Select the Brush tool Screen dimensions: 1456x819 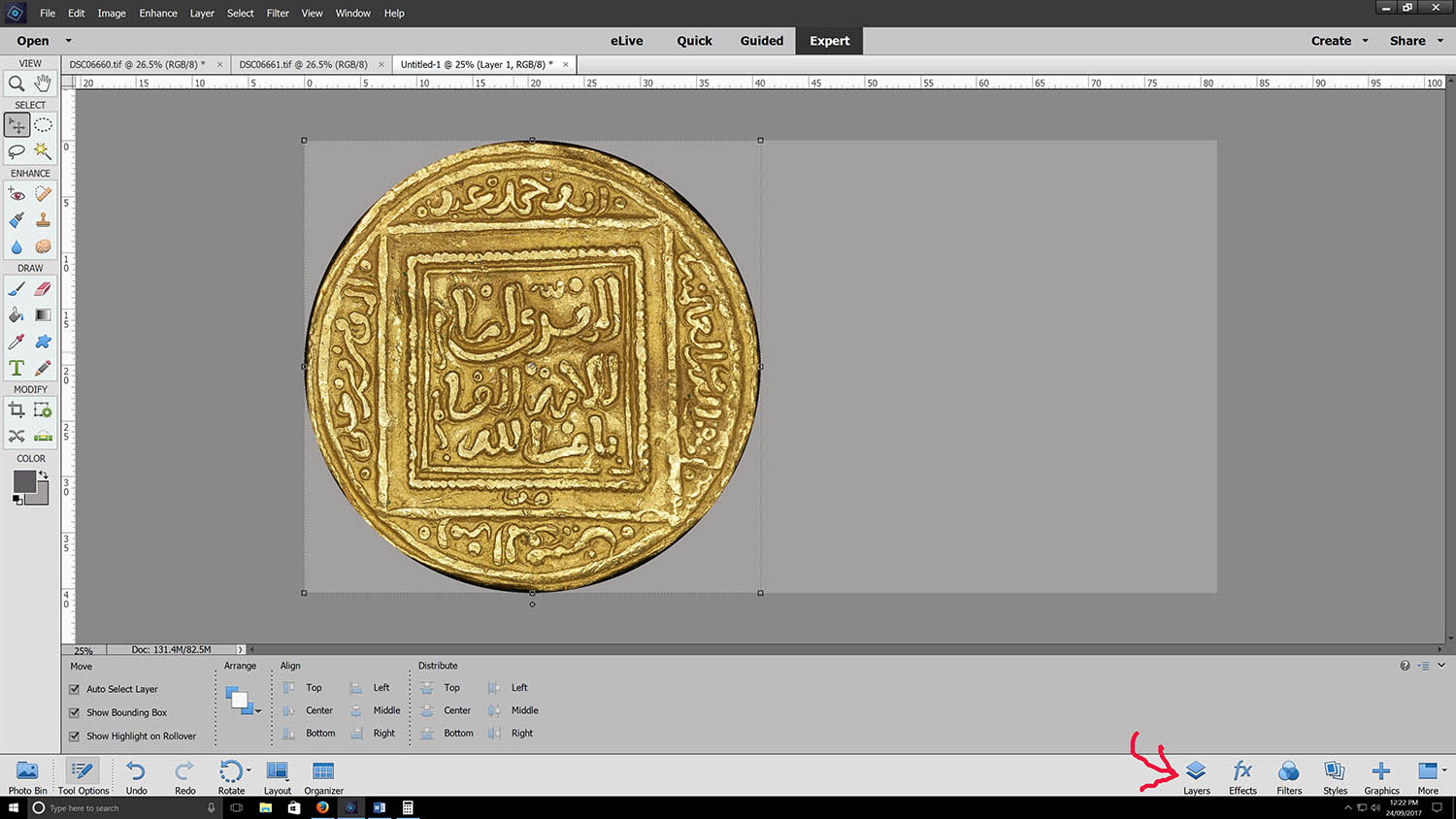pyautogui.click(x=17, y=288)
